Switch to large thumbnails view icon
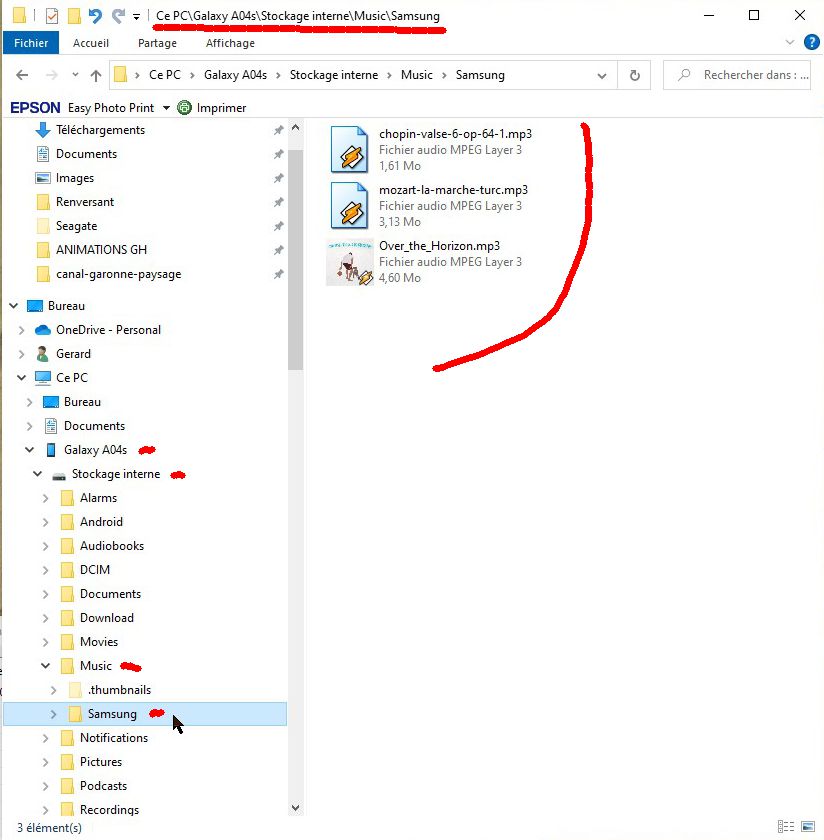Image resolution: width=824 pixels, height=840 pixels. pos(808,827)
